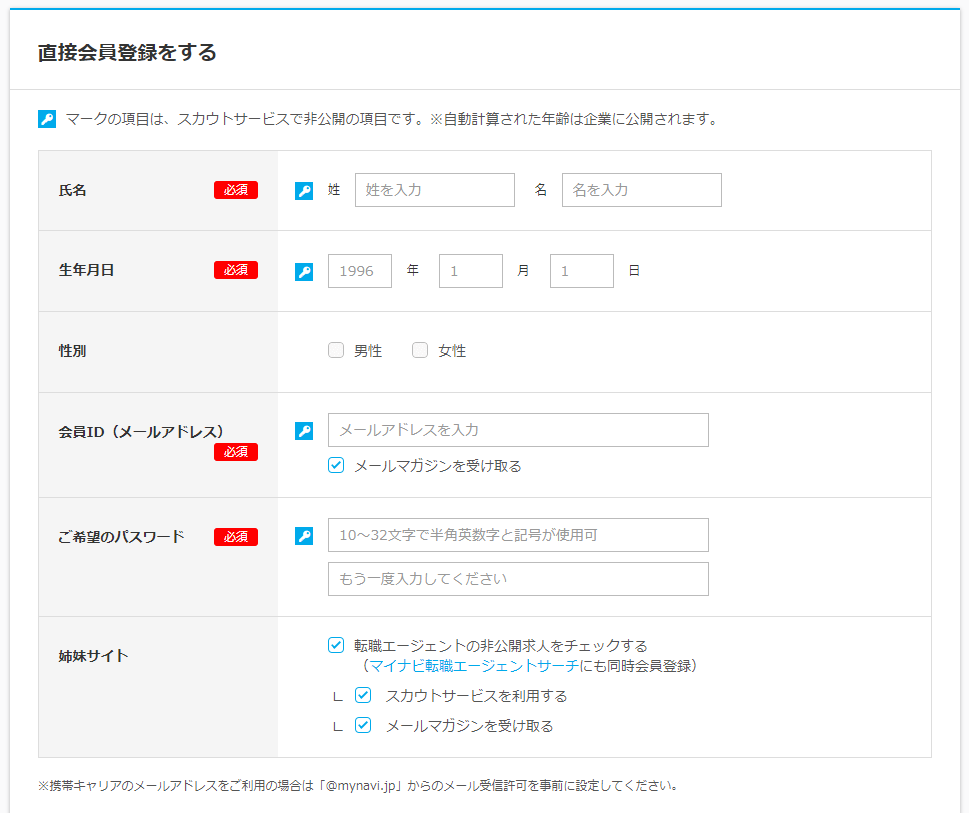This screenshot has height=813, width=969.
Task: Click the birth day field before 日
Action: point(582,271)
